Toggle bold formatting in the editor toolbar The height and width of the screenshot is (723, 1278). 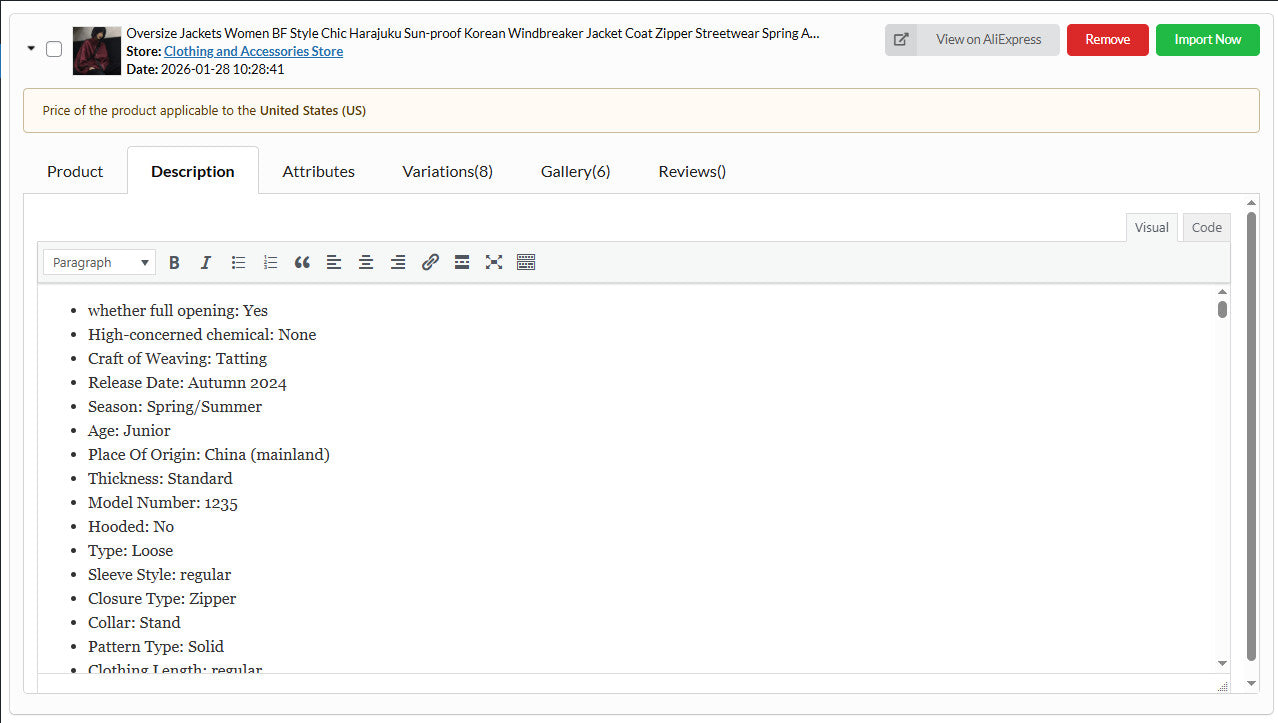pos(174,262)
